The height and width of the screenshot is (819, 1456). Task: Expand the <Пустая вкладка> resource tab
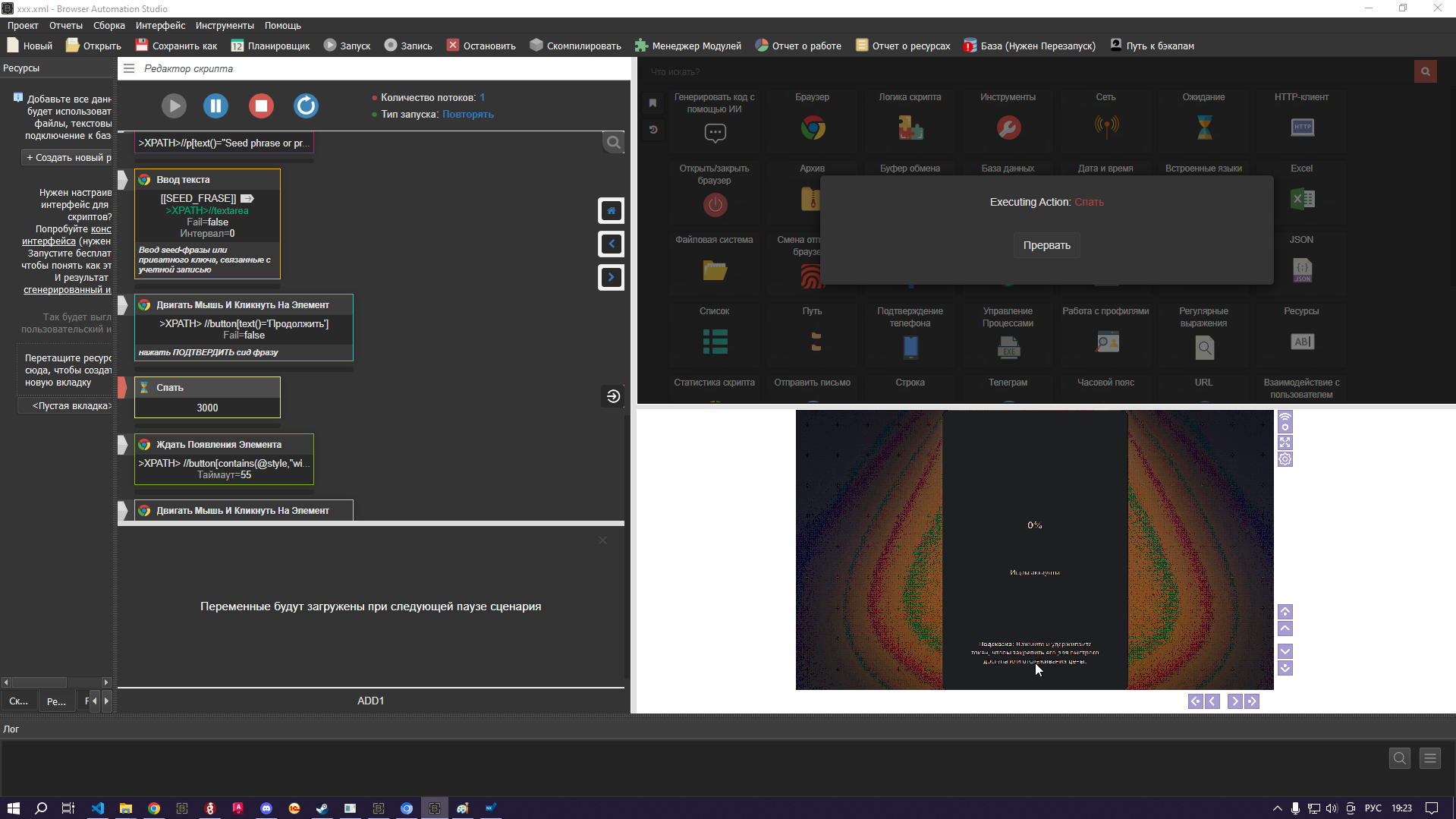point(71,406)
